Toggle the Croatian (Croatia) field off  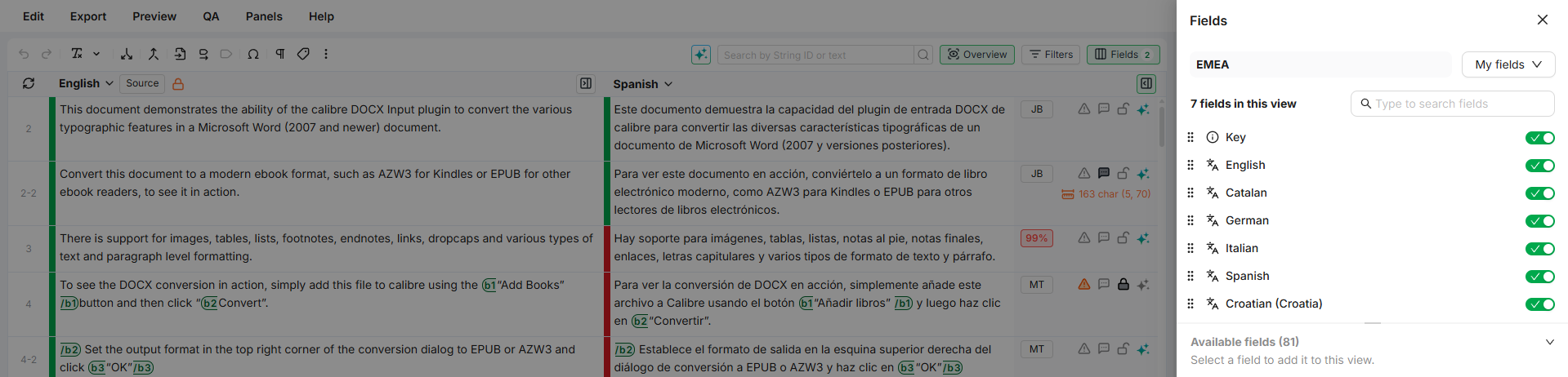(x=1539, y=304)
